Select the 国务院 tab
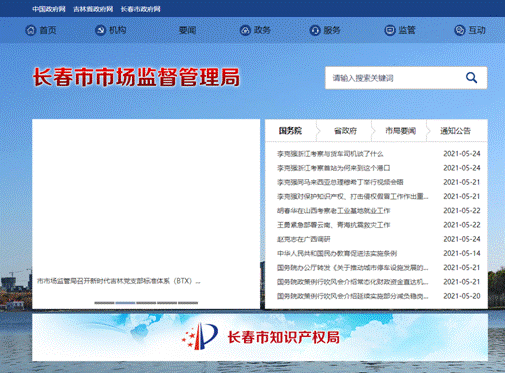Image resolution: width=505 pixels, height=373 pixels. pyautogui.click(x=290, y=131)
